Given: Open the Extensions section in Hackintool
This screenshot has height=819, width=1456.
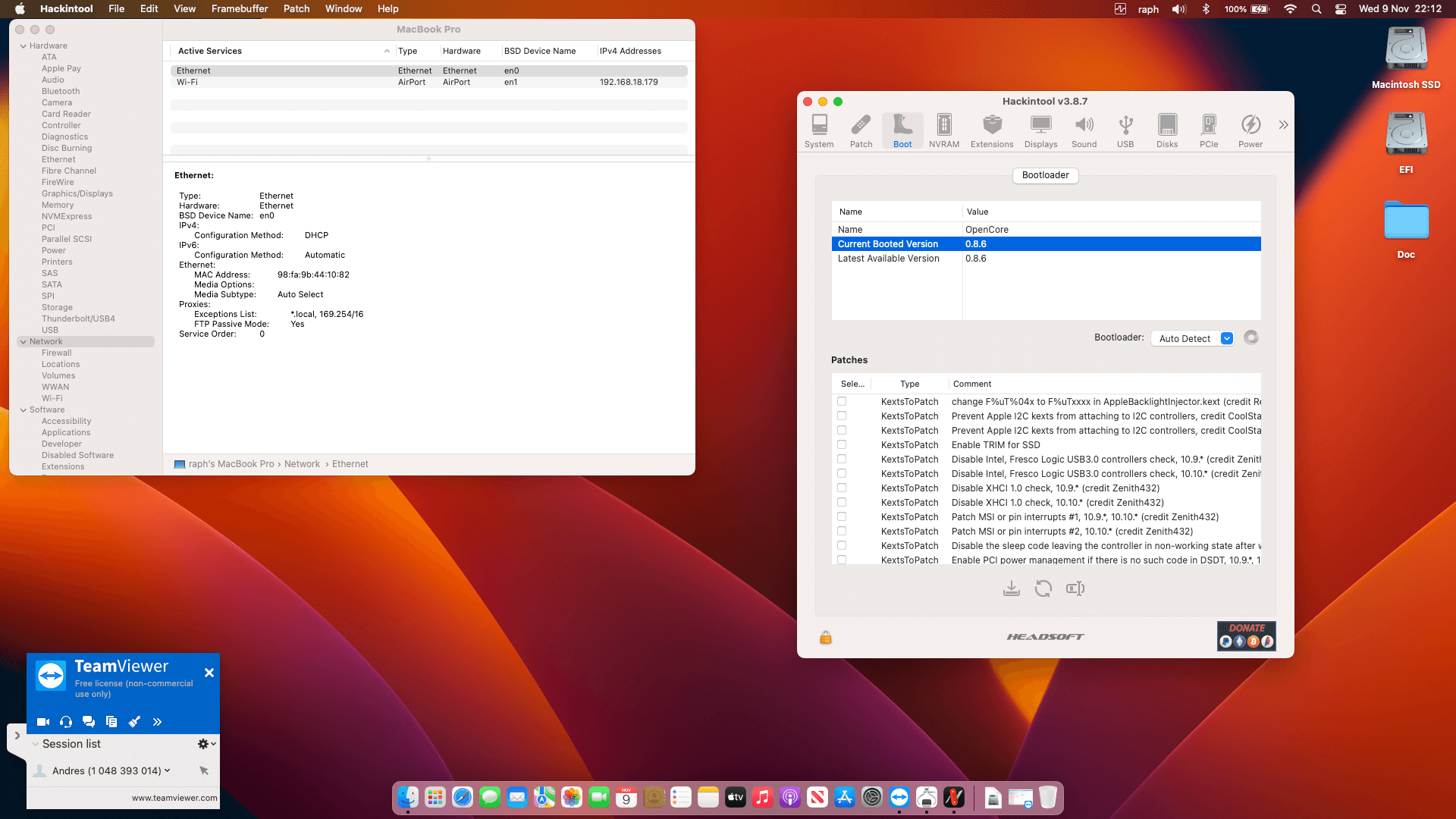Looking at the screenshot, I should (x=992, y=130).
